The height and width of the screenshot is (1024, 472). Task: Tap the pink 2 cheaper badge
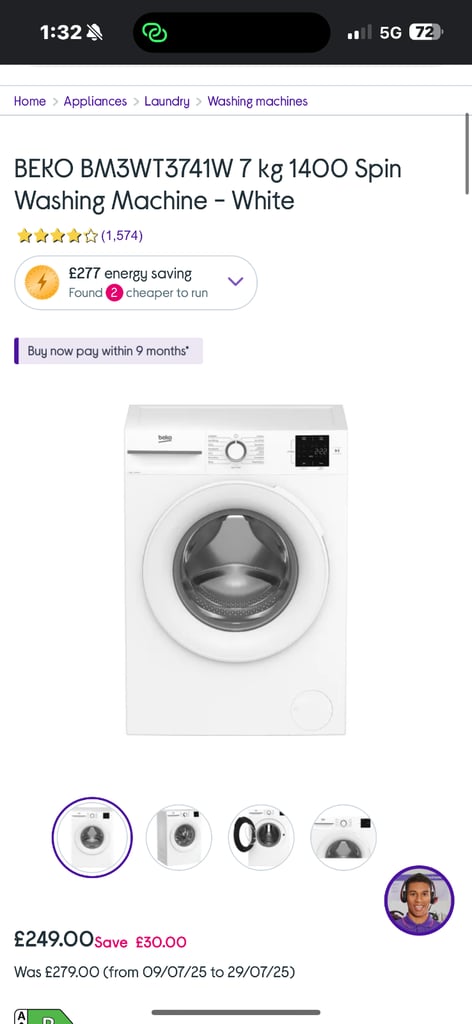click(114, 293)
